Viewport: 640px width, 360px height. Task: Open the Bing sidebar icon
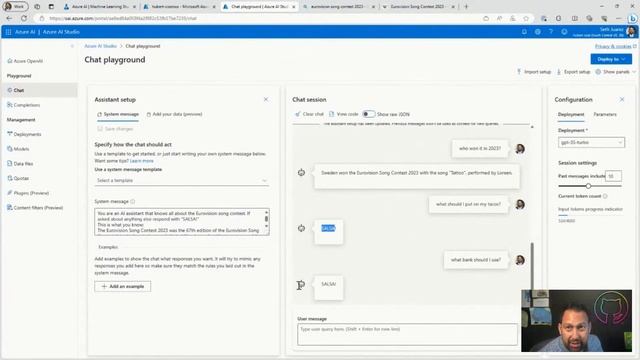632,18
